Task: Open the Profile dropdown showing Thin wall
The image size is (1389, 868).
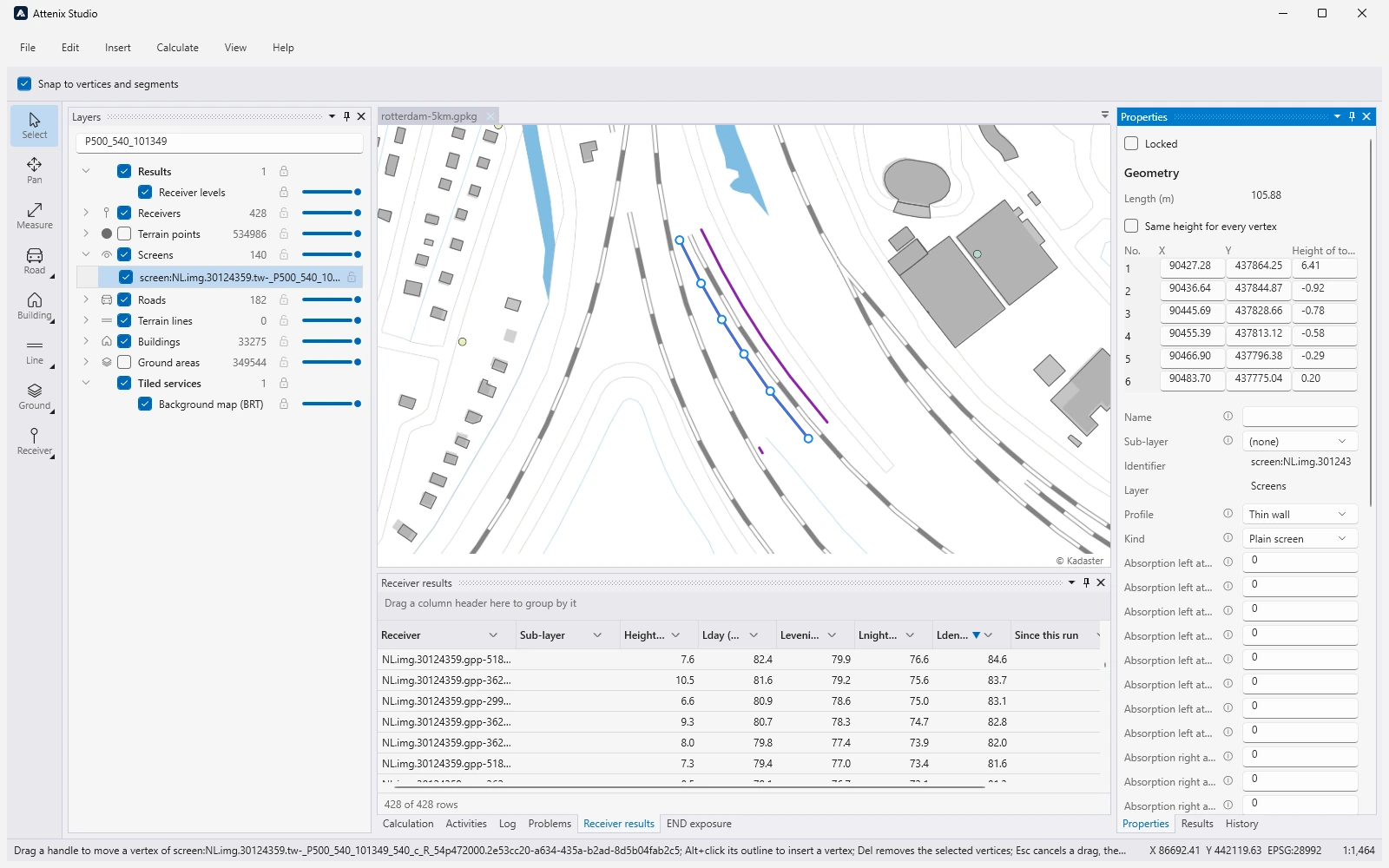Action: [x=1300, y=514]
